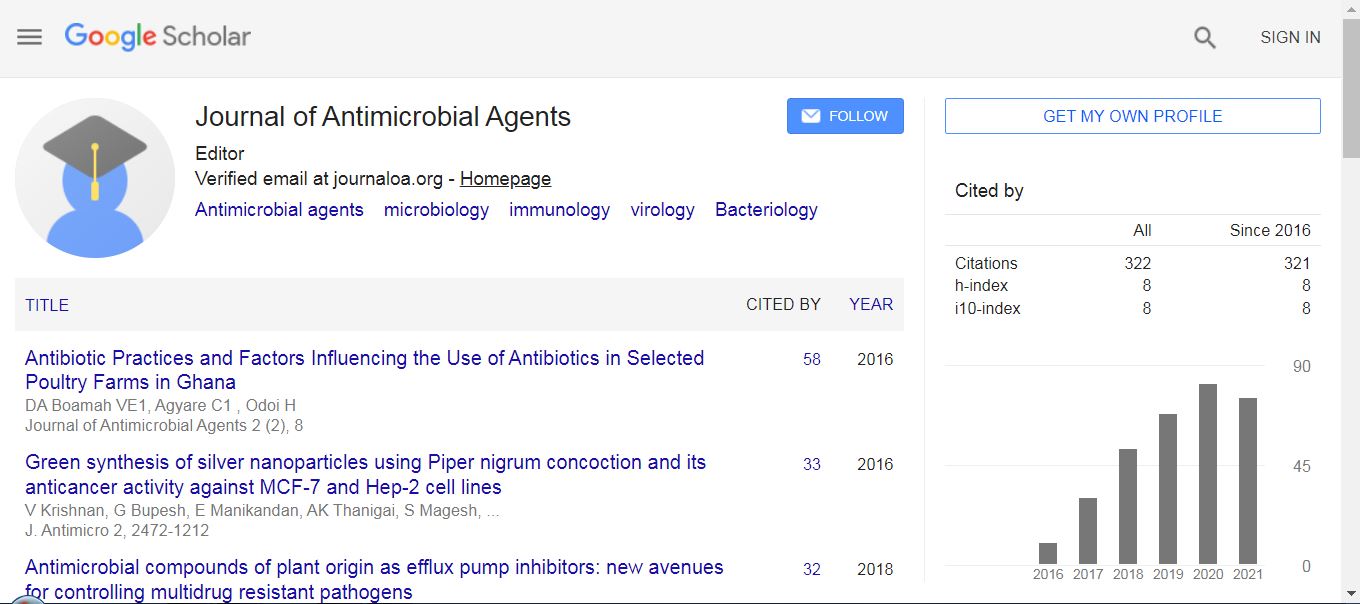
Task: Click the 2020 bar in citation chart
Action: coord(1208,474)
